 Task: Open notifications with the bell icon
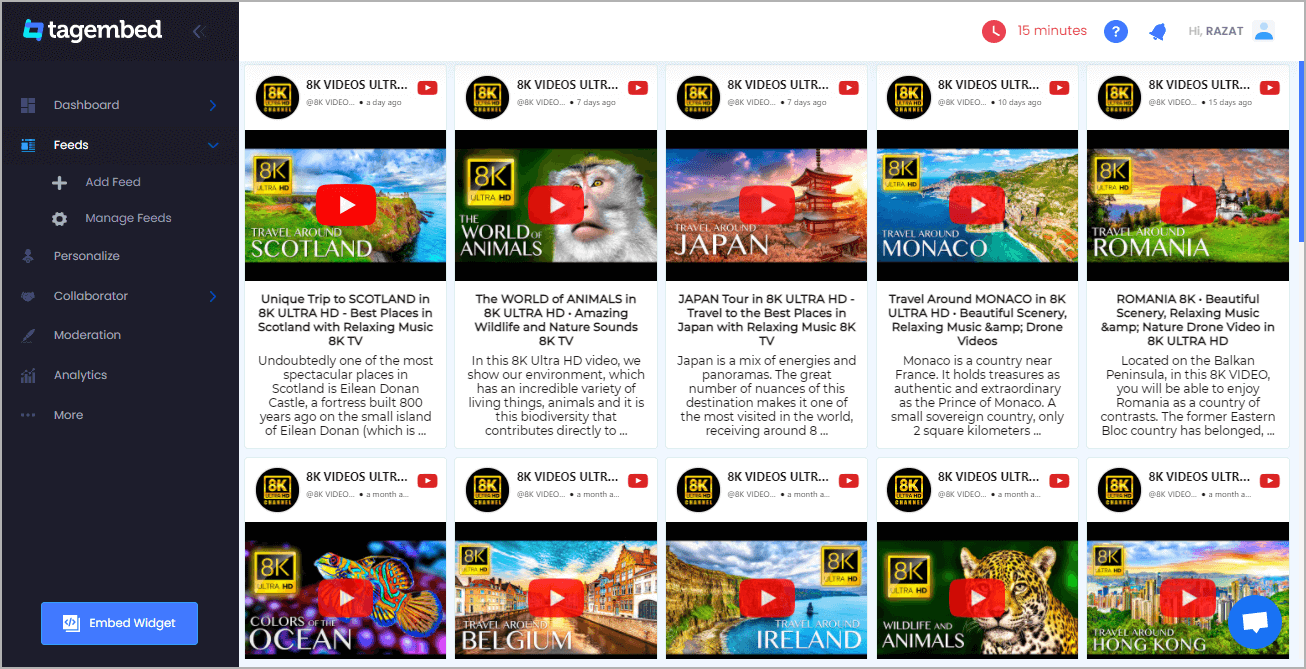coord(1157,31)
